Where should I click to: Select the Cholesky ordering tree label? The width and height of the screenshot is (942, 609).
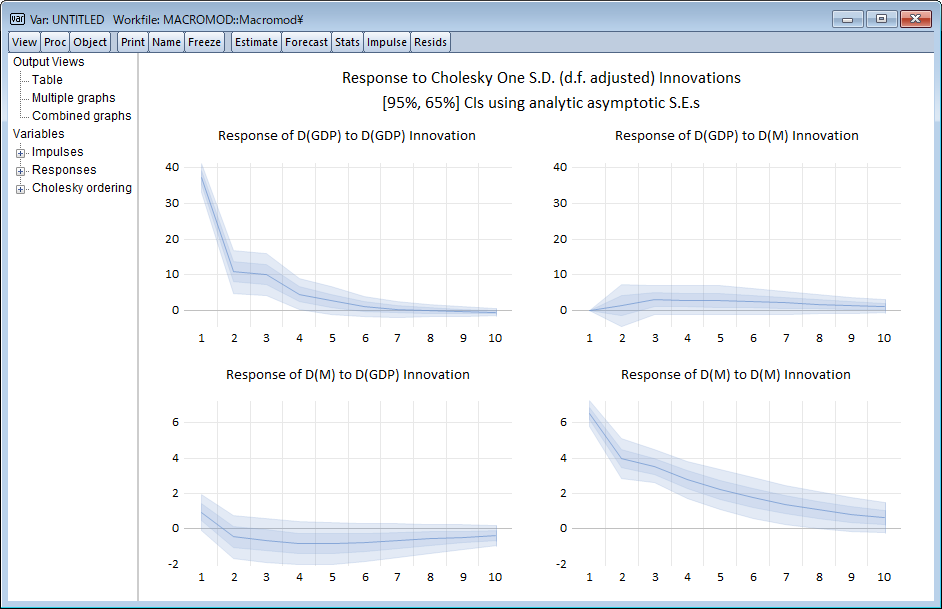(x=82, y=188)
